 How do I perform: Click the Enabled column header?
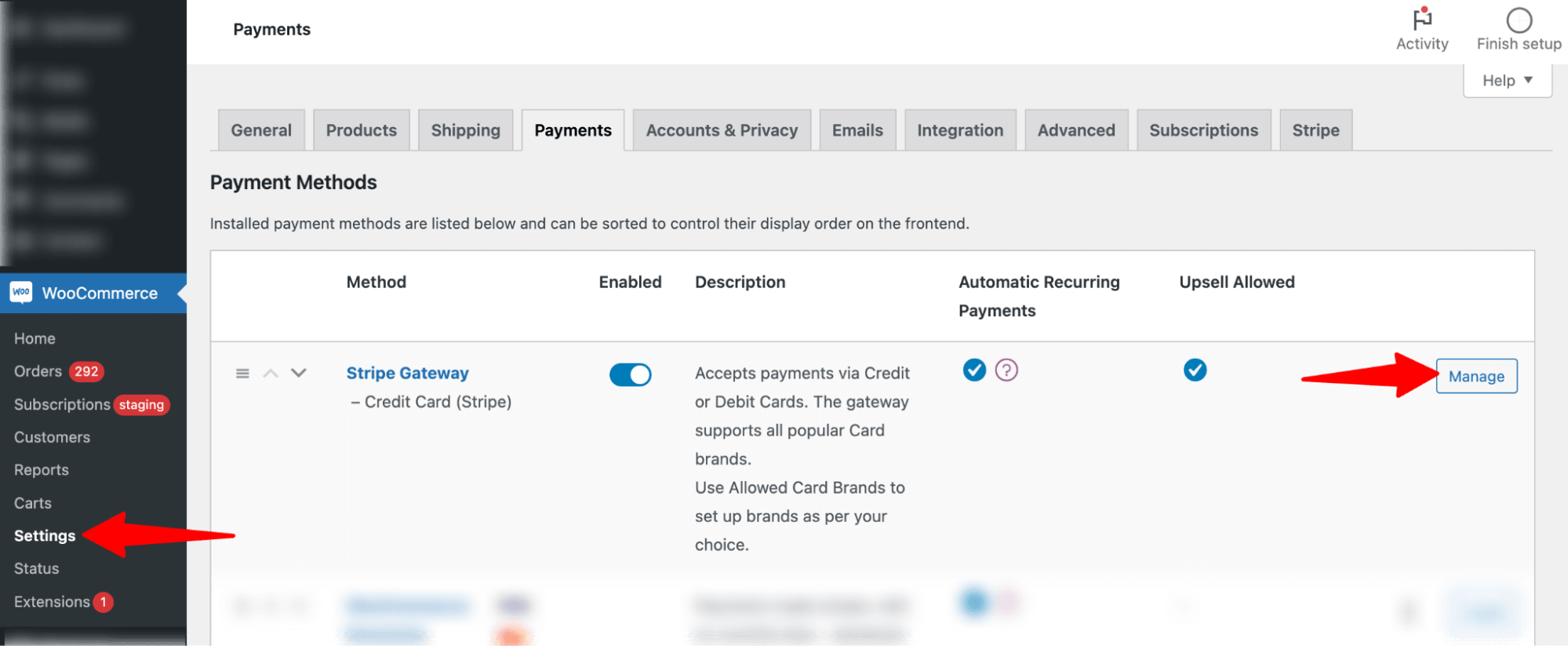(x=630, y=282)
